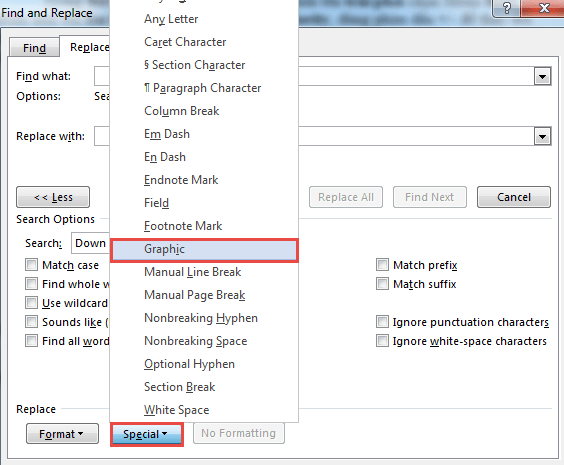Click the Cancel button
564x465 pixels.
tap(514, 197)
